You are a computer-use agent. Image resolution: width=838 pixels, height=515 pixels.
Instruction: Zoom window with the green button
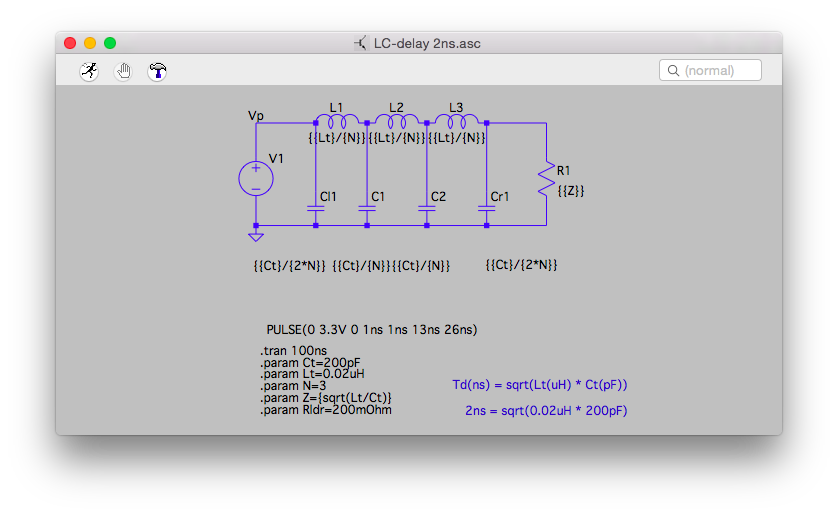click(x=110, y=43)
